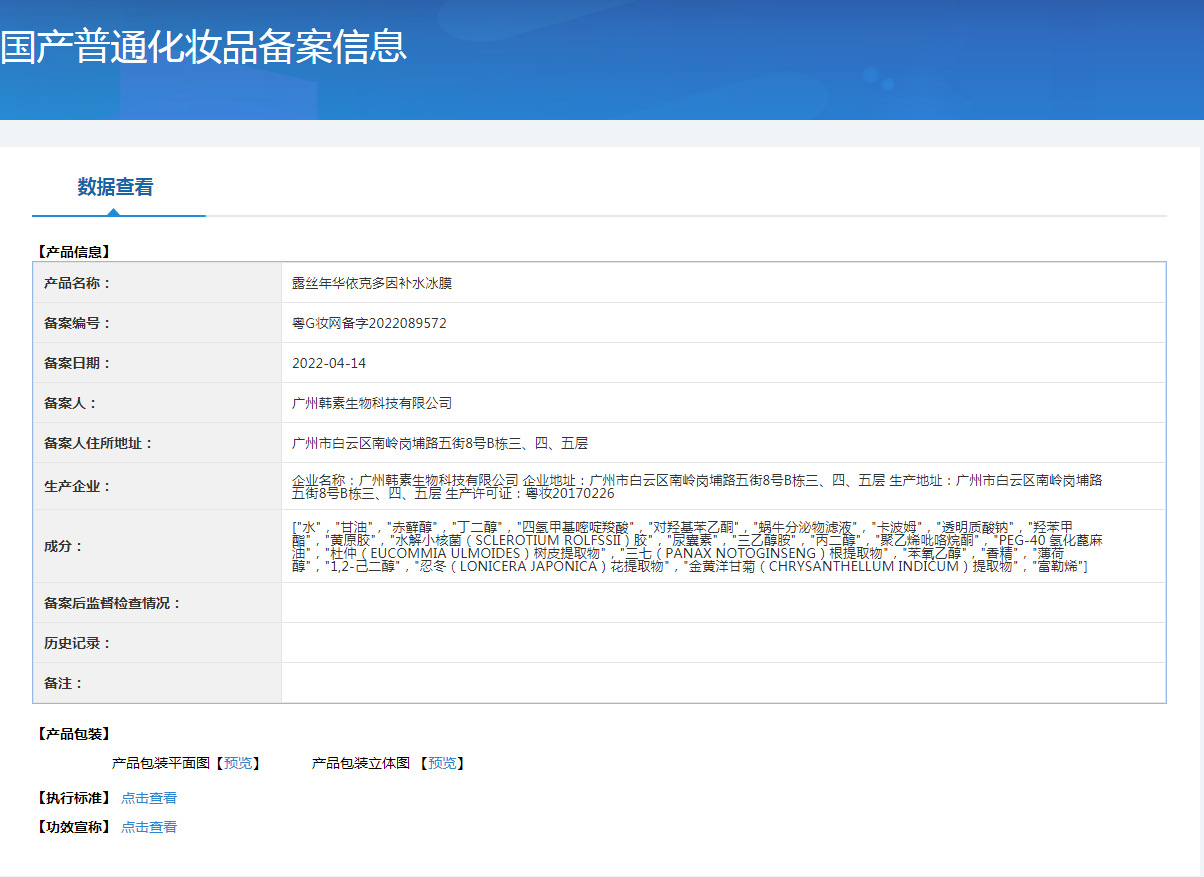
Task: Click the 成分 row label
Action: pos(64,546)
